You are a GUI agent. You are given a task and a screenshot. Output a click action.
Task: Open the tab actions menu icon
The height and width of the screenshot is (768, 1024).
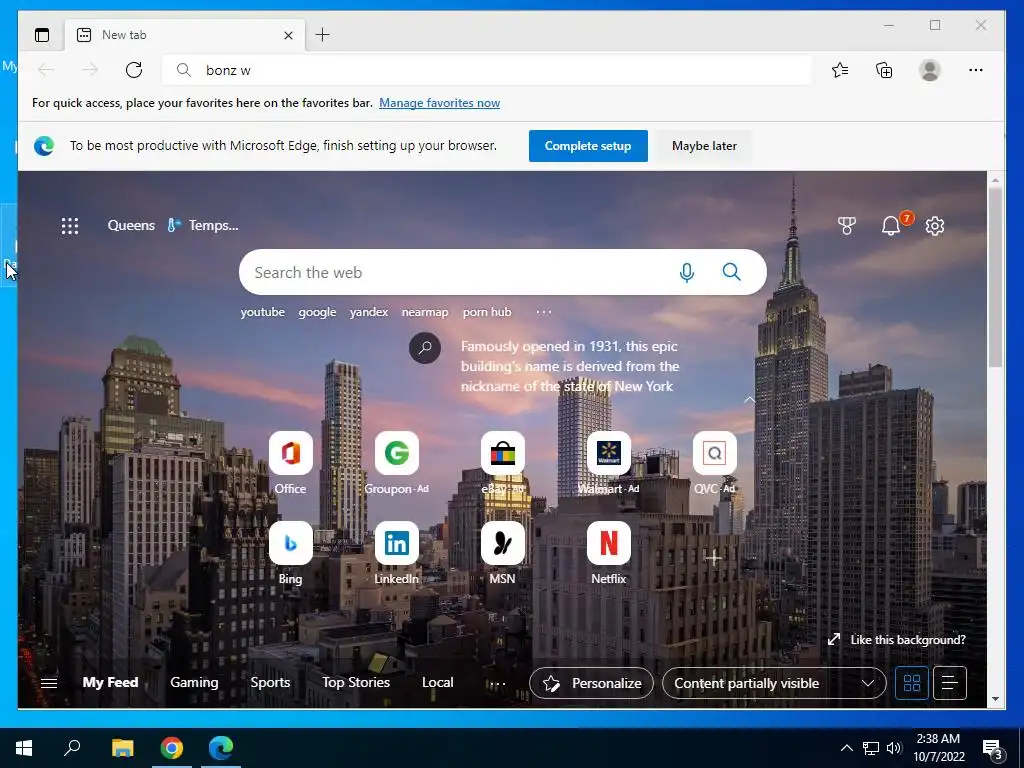pyautogui.click(x=42, y=35)
